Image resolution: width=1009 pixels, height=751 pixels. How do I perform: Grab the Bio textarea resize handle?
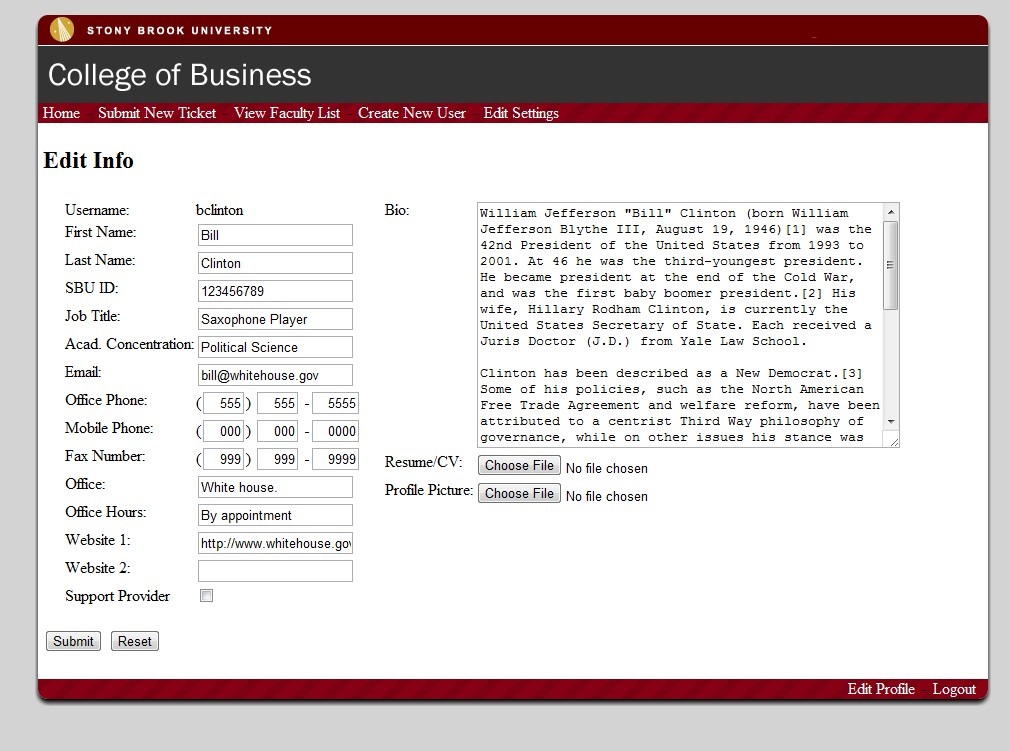coord(893,441)
